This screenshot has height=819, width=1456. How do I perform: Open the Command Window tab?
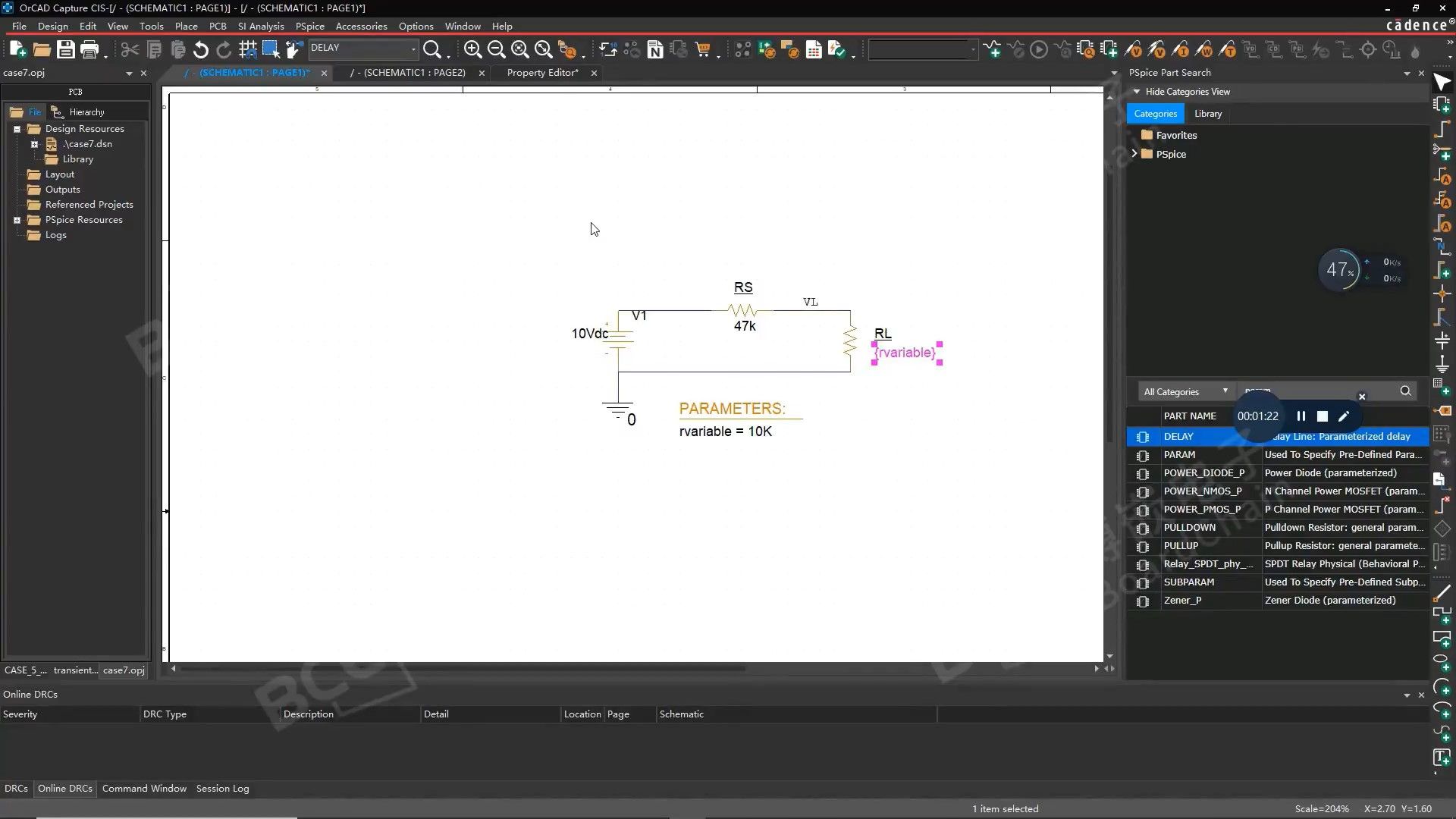tap(144, 789)
